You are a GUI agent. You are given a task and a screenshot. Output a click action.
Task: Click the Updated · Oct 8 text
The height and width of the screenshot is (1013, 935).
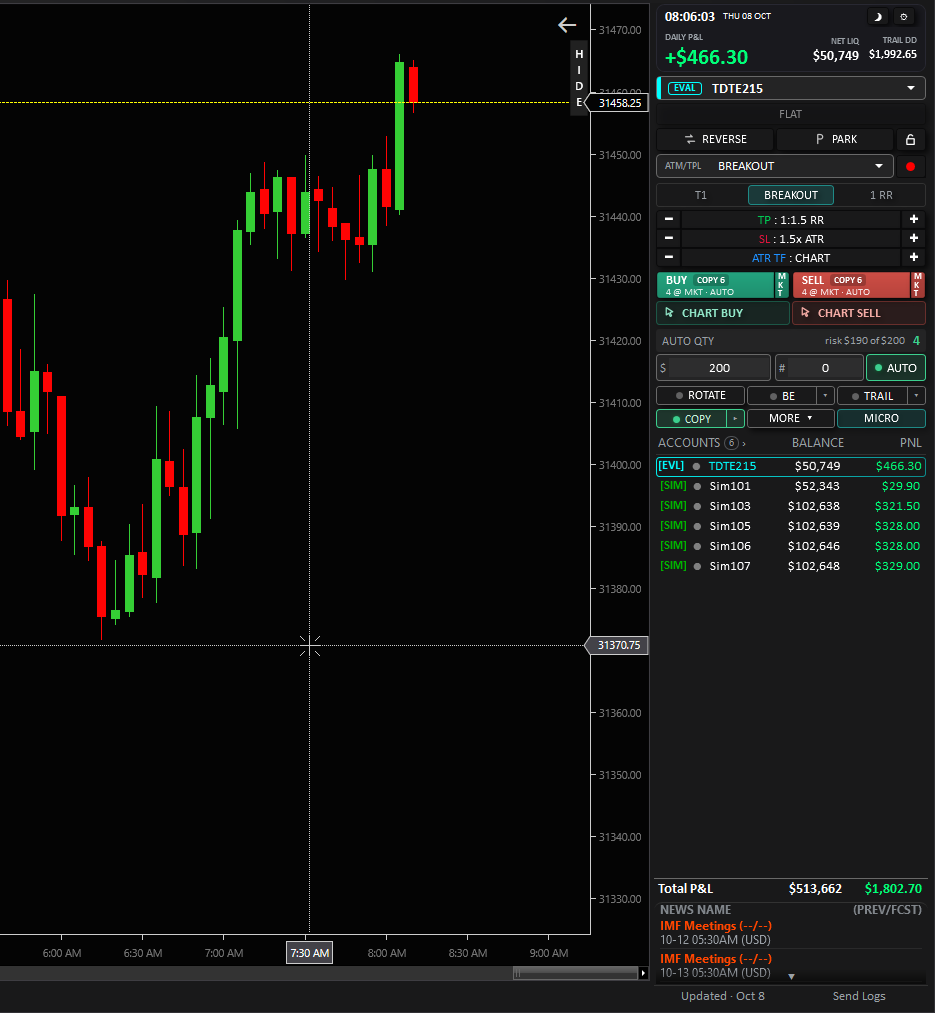click(x=722, y=996)
